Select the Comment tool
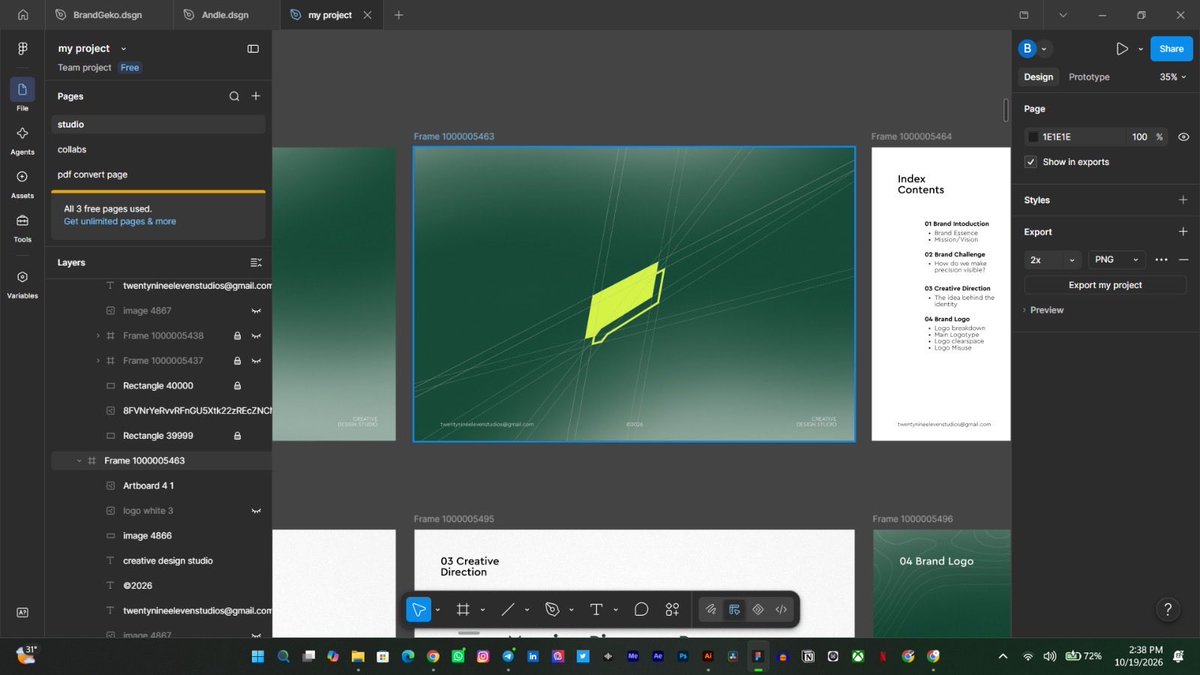1200x675 pixels. 641,609
